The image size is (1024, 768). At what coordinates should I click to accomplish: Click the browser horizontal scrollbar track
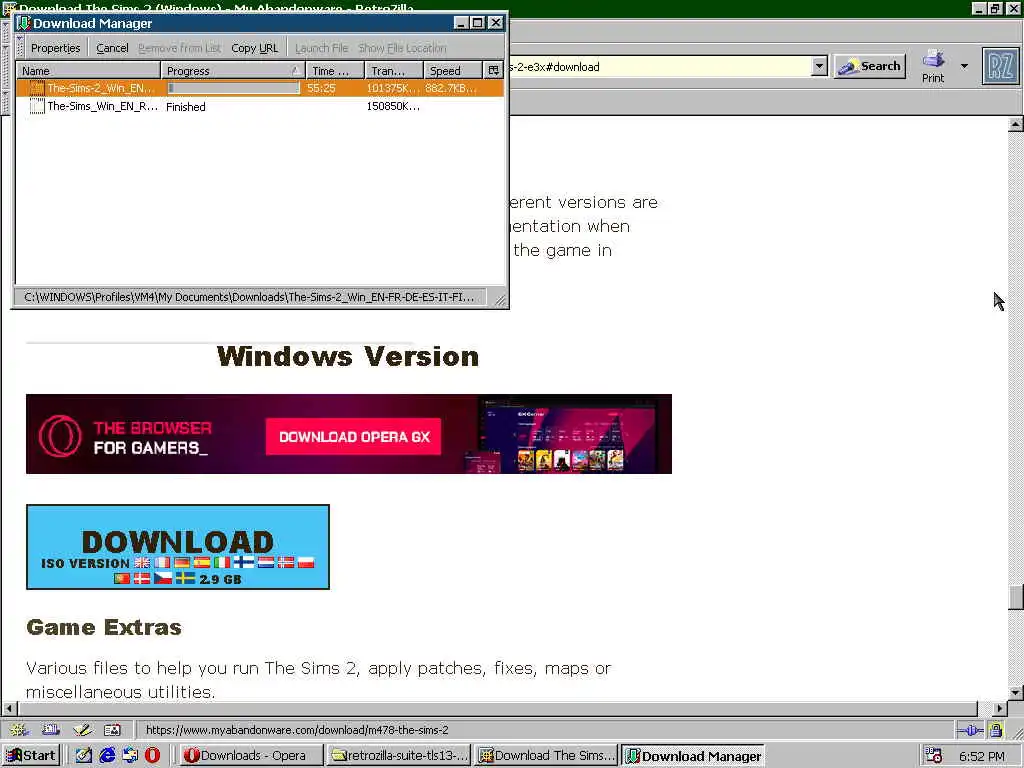[x=498, y=708]
